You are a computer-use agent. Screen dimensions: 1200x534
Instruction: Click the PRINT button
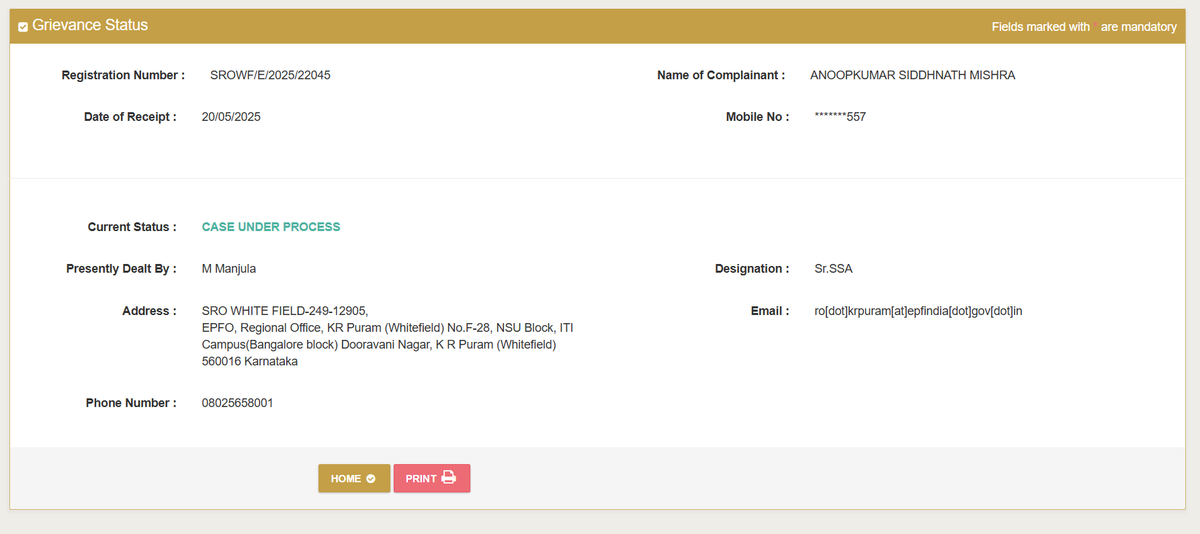431,478
